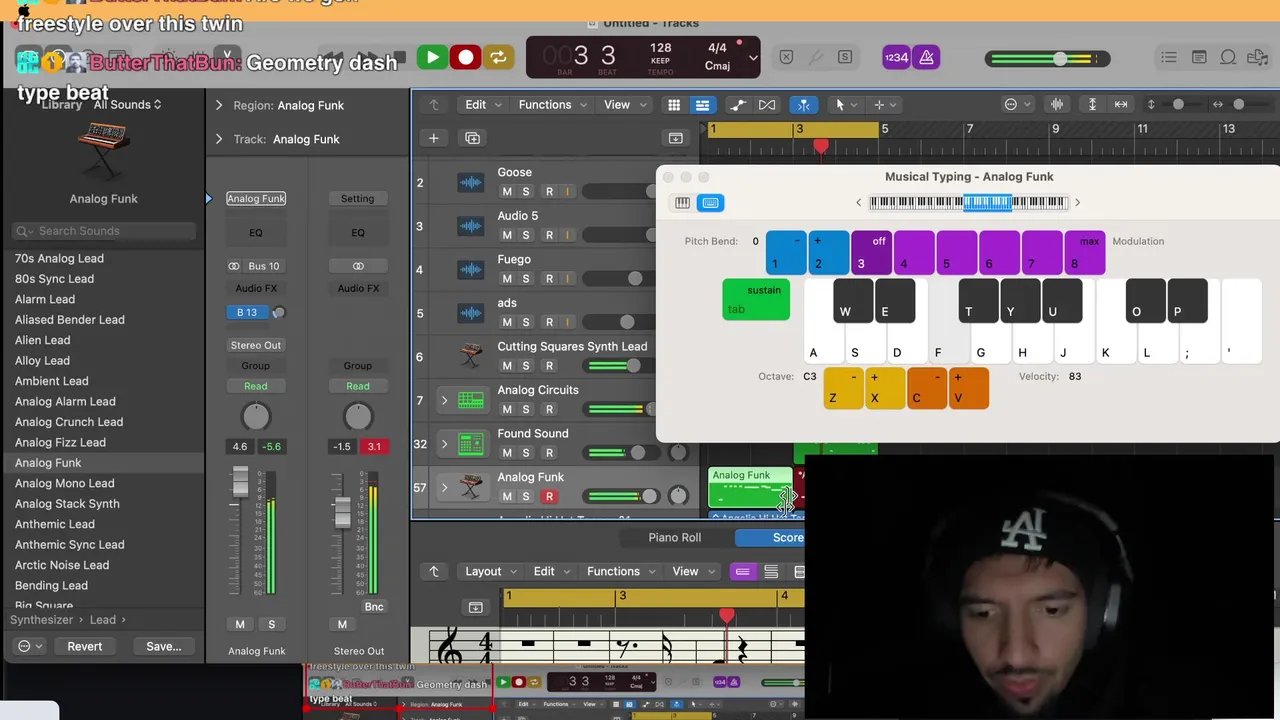This screenshot has height=720, width=1280.
Task: Start playback with the green Play button
Action: pyautogui.click(x=432, y=58)
